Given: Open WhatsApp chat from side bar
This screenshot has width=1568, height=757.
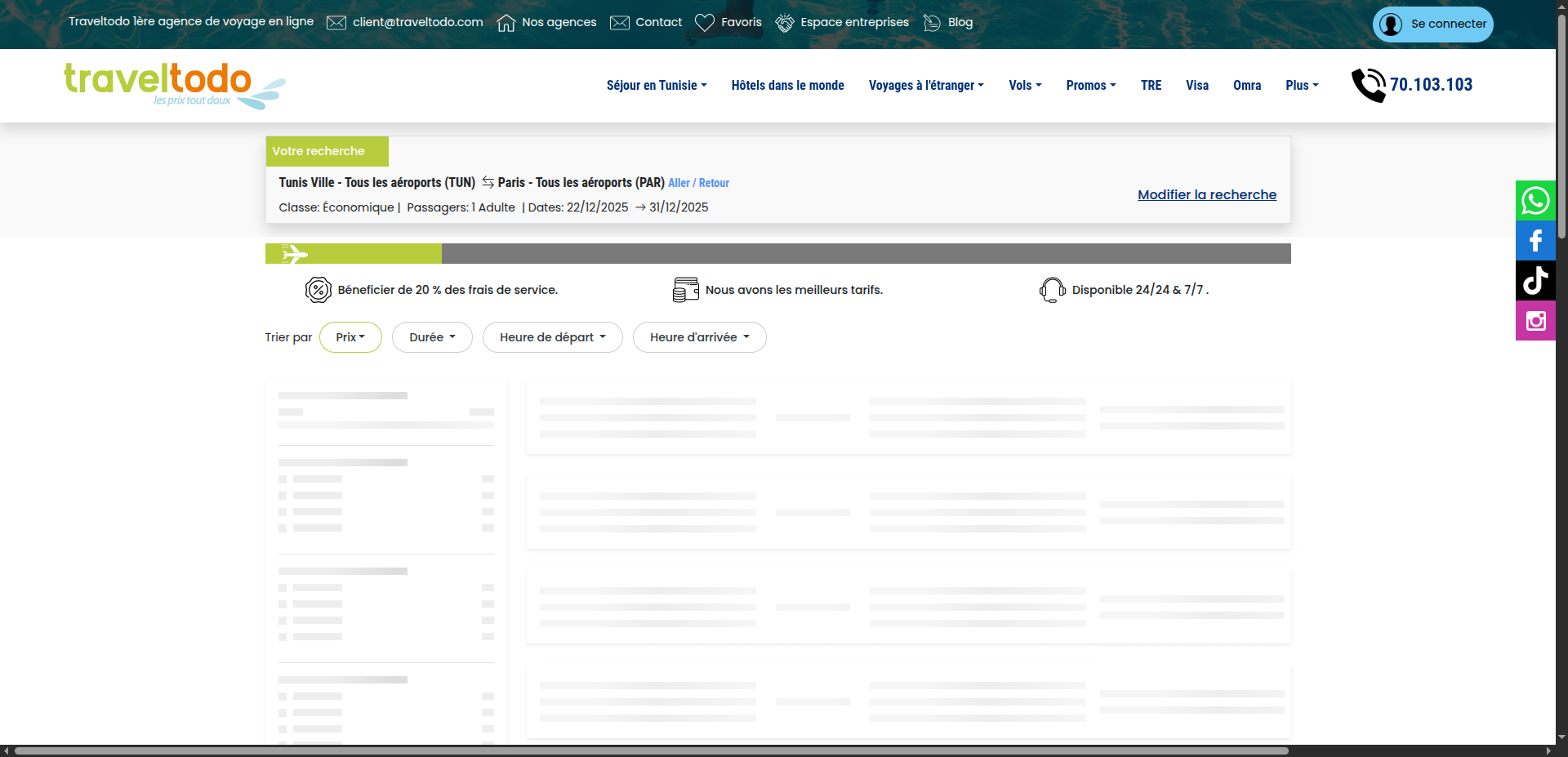Looking at the screenshot, I should pyautogui.click(x=1535, y=201).
